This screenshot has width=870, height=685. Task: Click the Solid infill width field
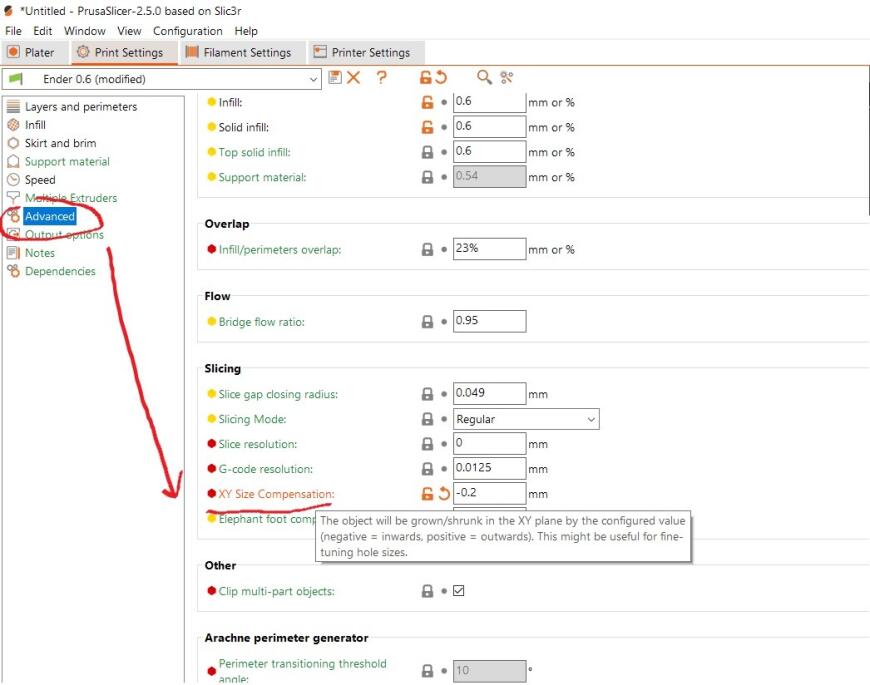coord(489,126)
